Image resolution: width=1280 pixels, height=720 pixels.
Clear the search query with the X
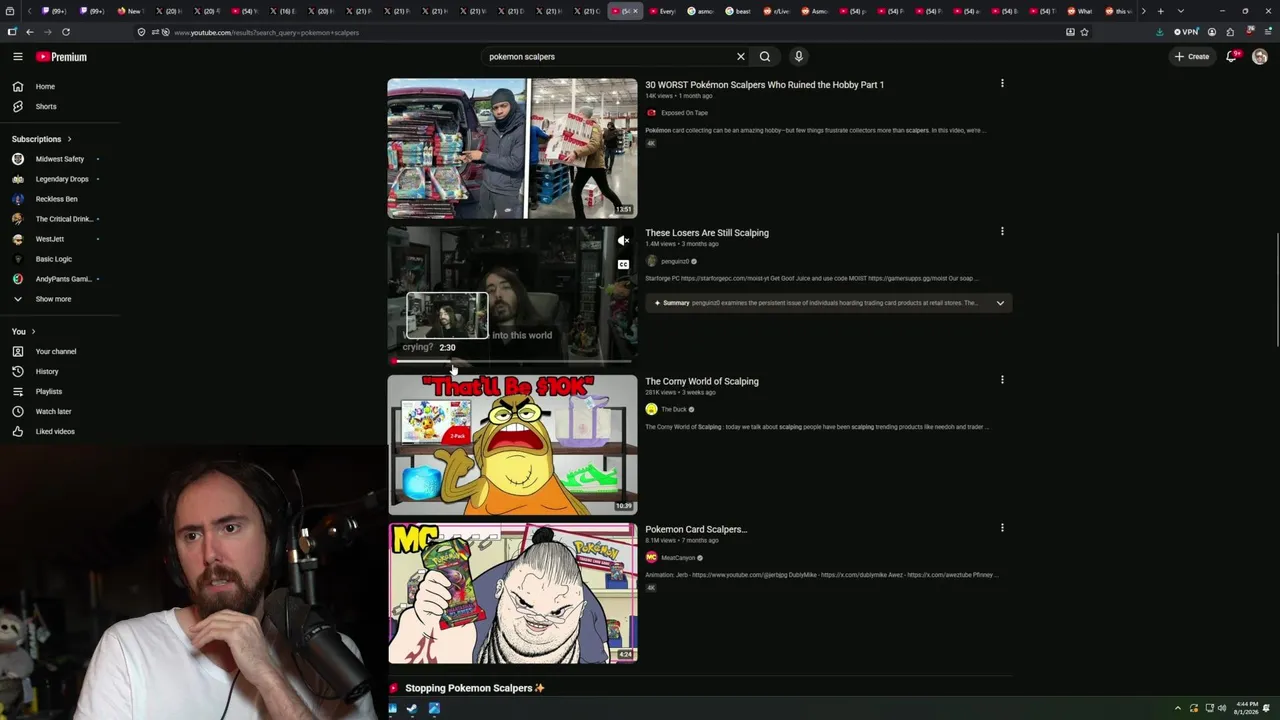coord(741,57)
